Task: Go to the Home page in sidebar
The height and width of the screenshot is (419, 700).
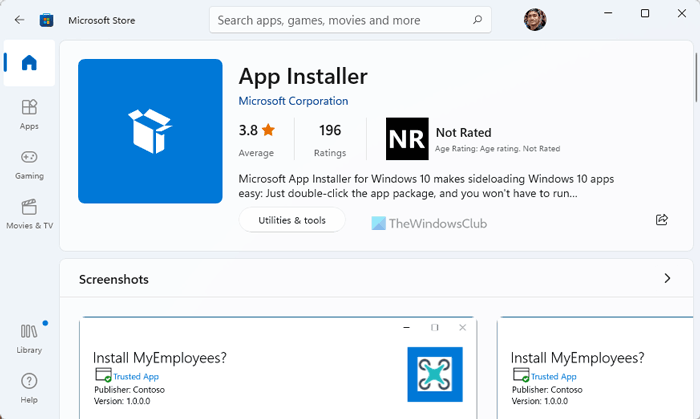Action: tap(29, 63)
